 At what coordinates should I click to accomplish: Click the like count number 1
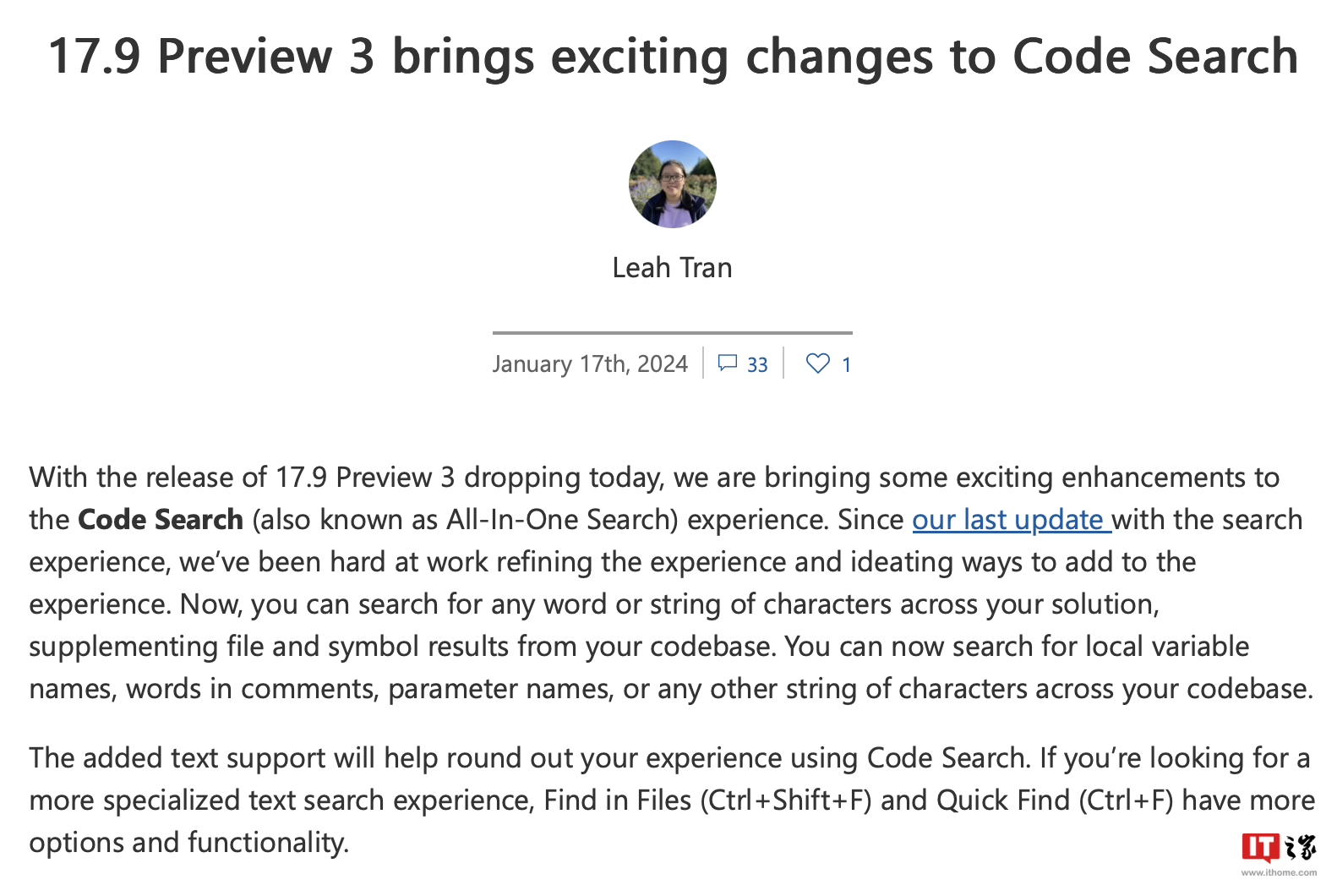tap(846, 365)
